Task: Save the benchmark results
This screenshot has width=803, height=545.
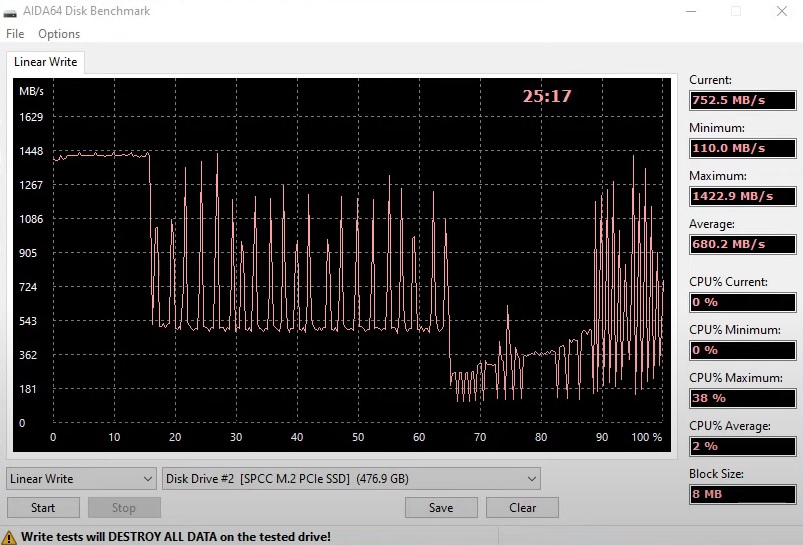Action: (441, 508)
